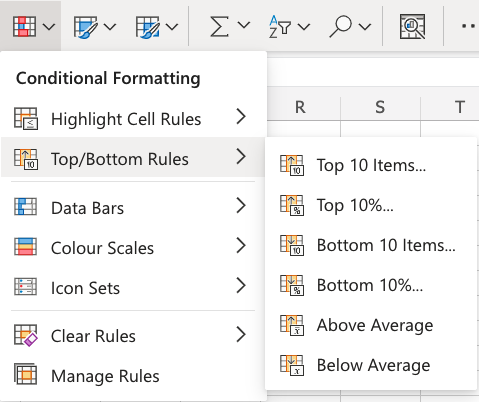
Task: Select column S header
Action: 380,107
